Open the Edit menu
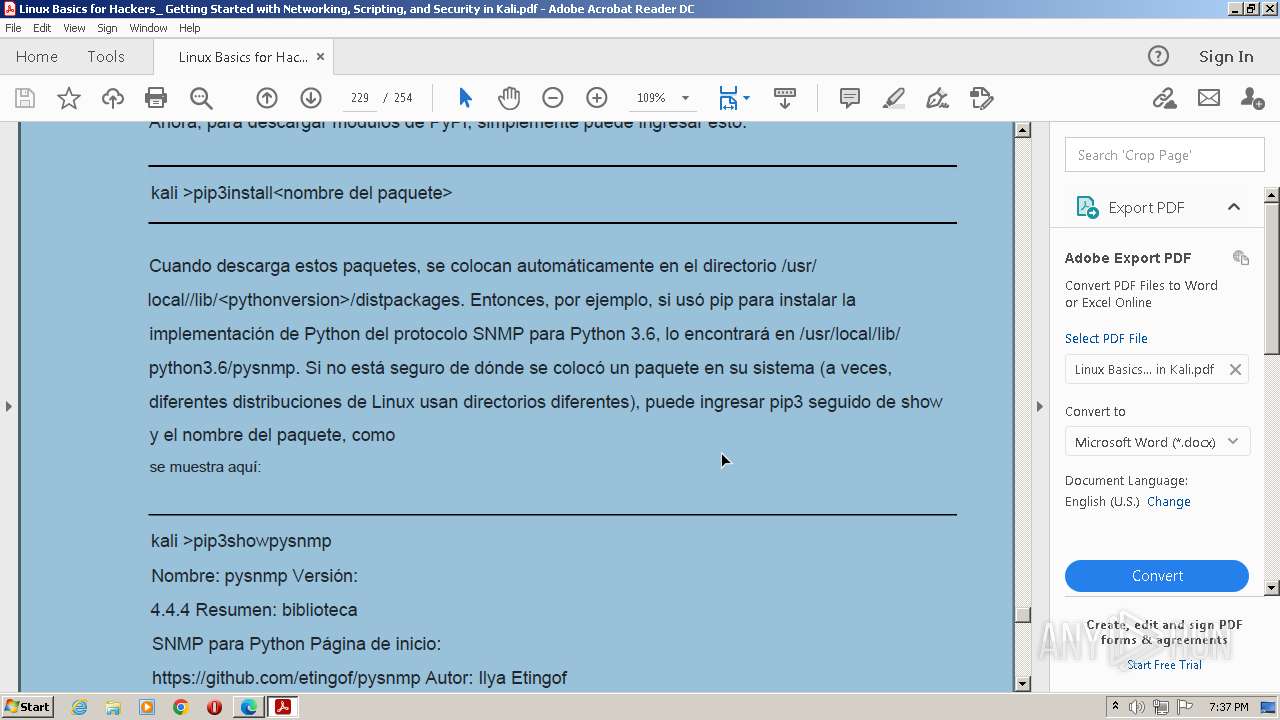This screenshot has width=1280, height=720. click(x=42, y=28)
